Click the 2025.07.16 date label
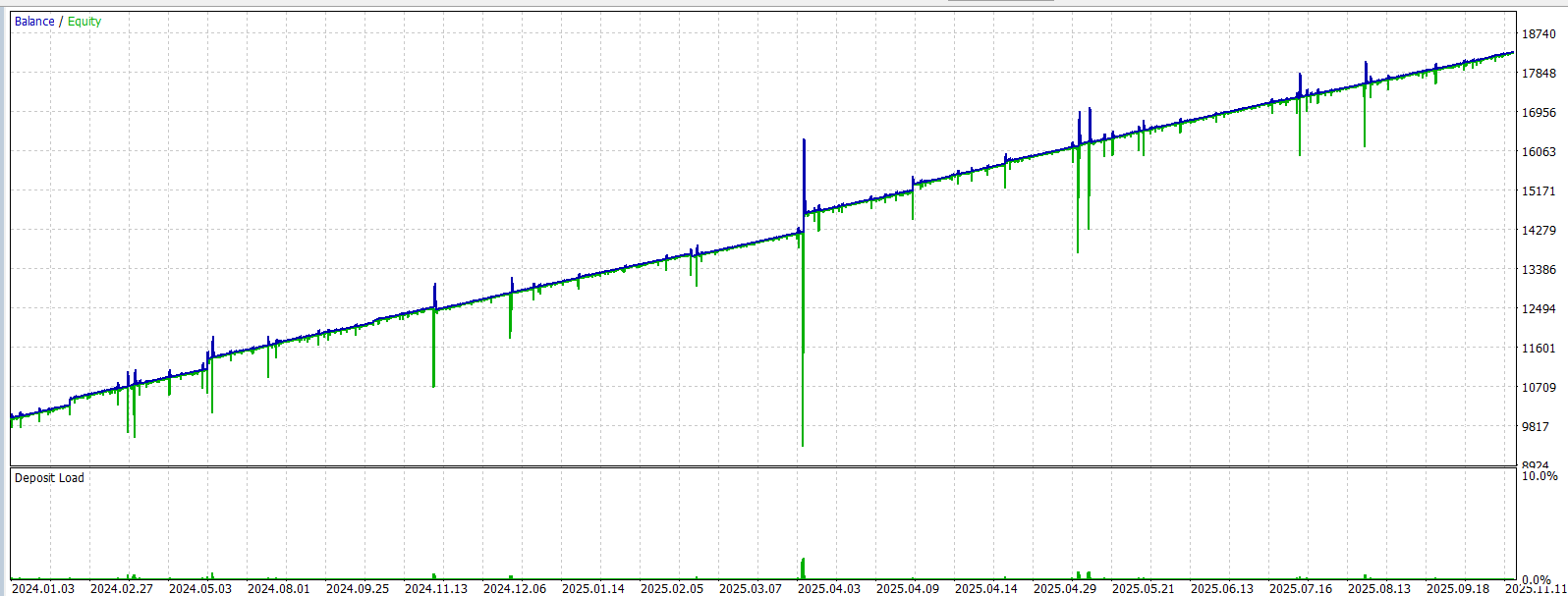The width and height of the screenshot is (1568, 596). (x=1301, y=589)
